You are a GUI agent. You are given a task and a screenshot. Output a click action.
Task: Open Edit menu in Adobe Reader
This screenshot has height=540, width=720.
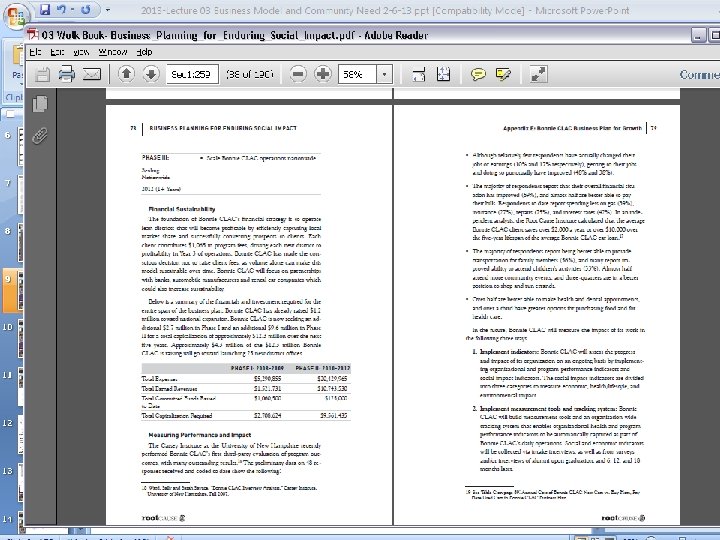(57, 52)
